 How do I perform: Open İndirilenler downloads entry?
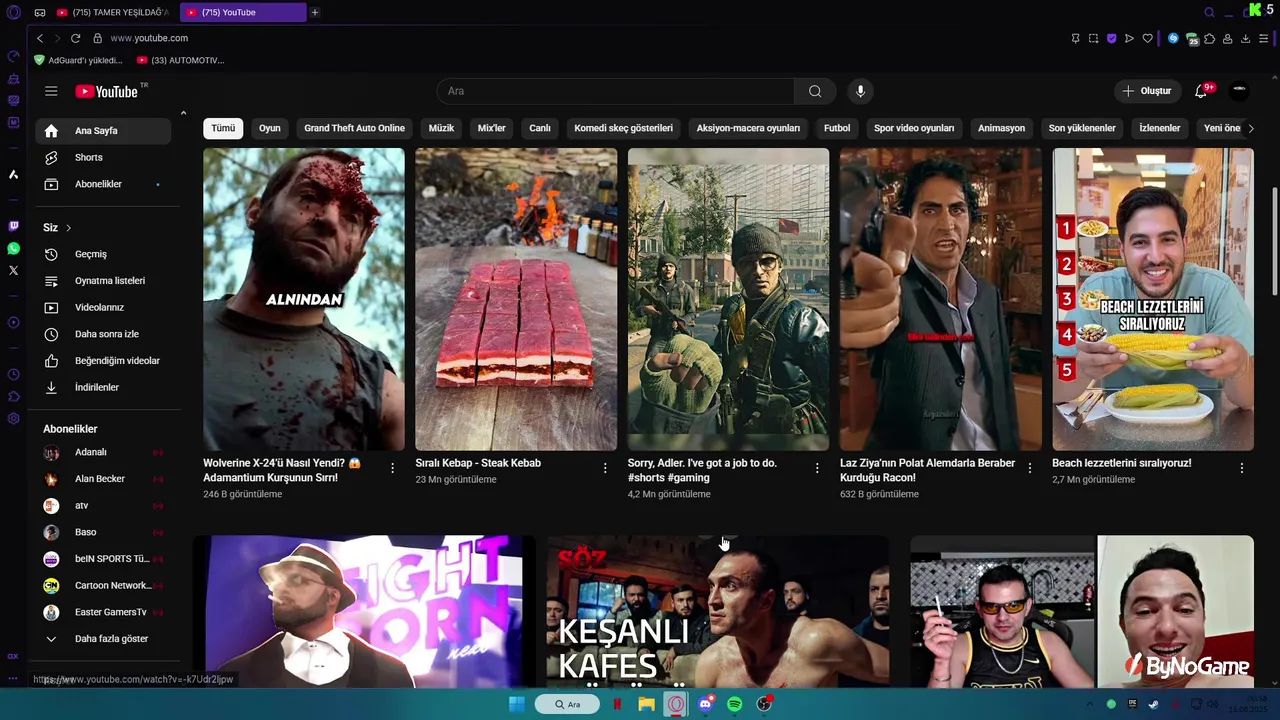[x=104, y=387]
